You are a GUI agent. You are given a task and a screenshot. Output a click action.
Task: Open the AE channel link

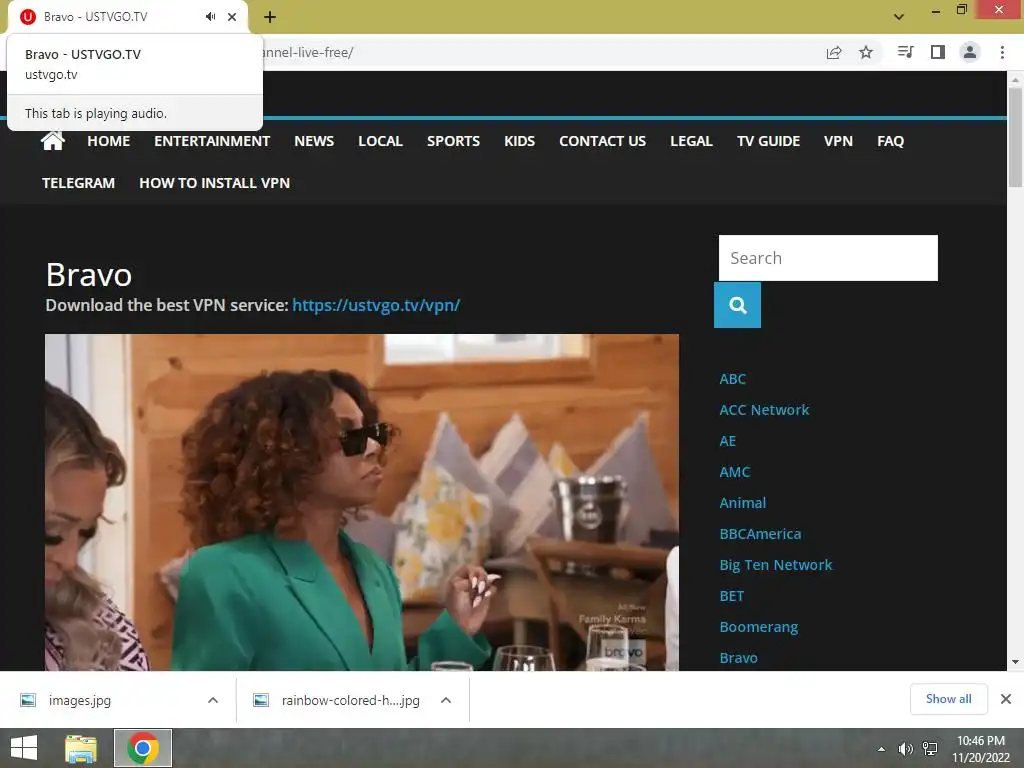[728, 441]
